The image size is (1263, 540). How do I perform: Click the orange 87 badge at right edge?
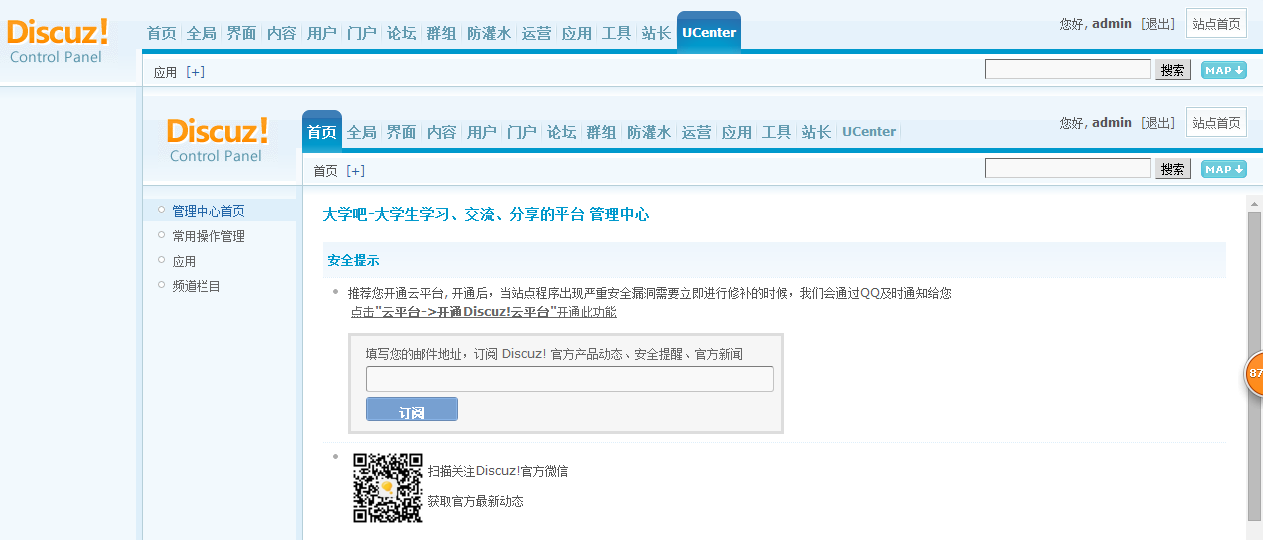coord(1254,373)
